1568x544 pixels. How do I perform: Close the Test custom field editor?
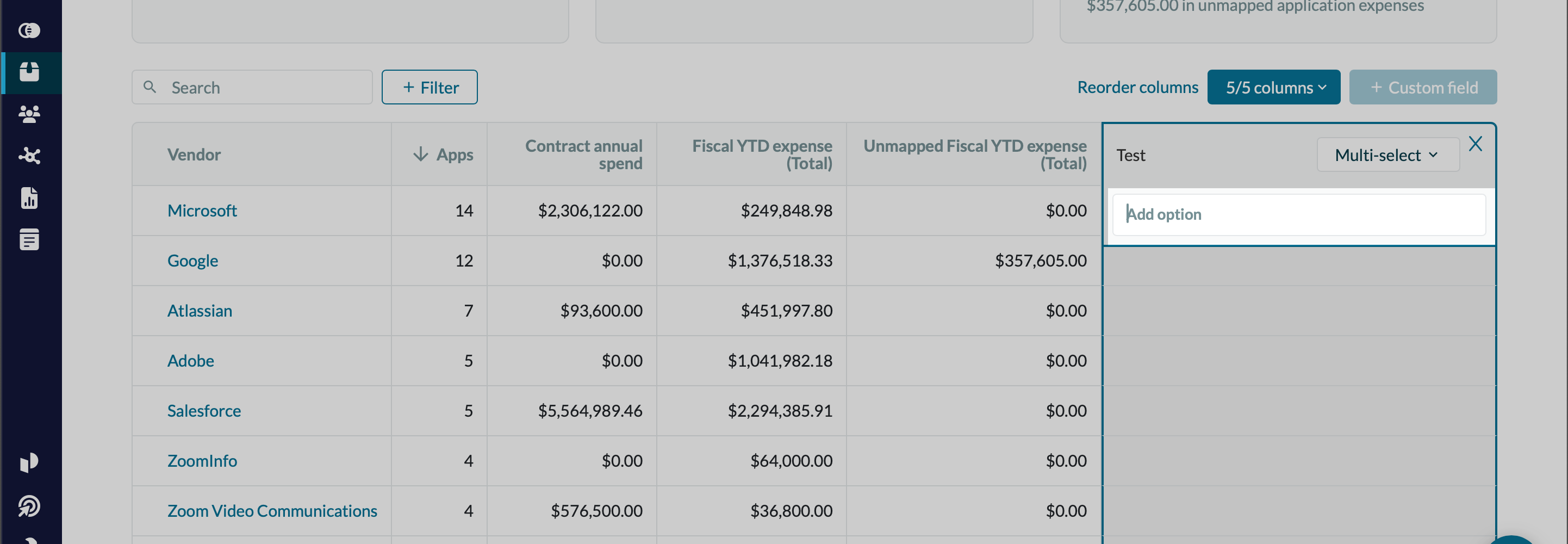point(1475,144)
